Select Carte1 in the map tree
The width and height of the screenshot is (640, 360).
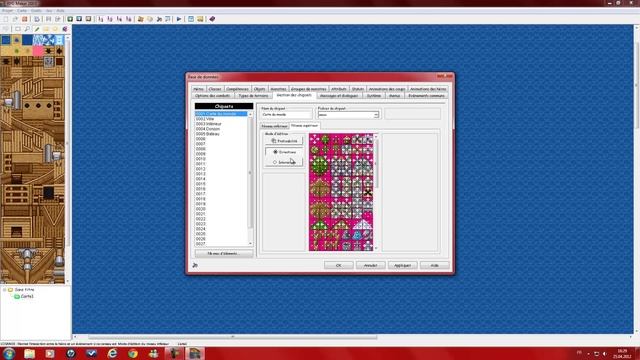(x=27, y=296)
